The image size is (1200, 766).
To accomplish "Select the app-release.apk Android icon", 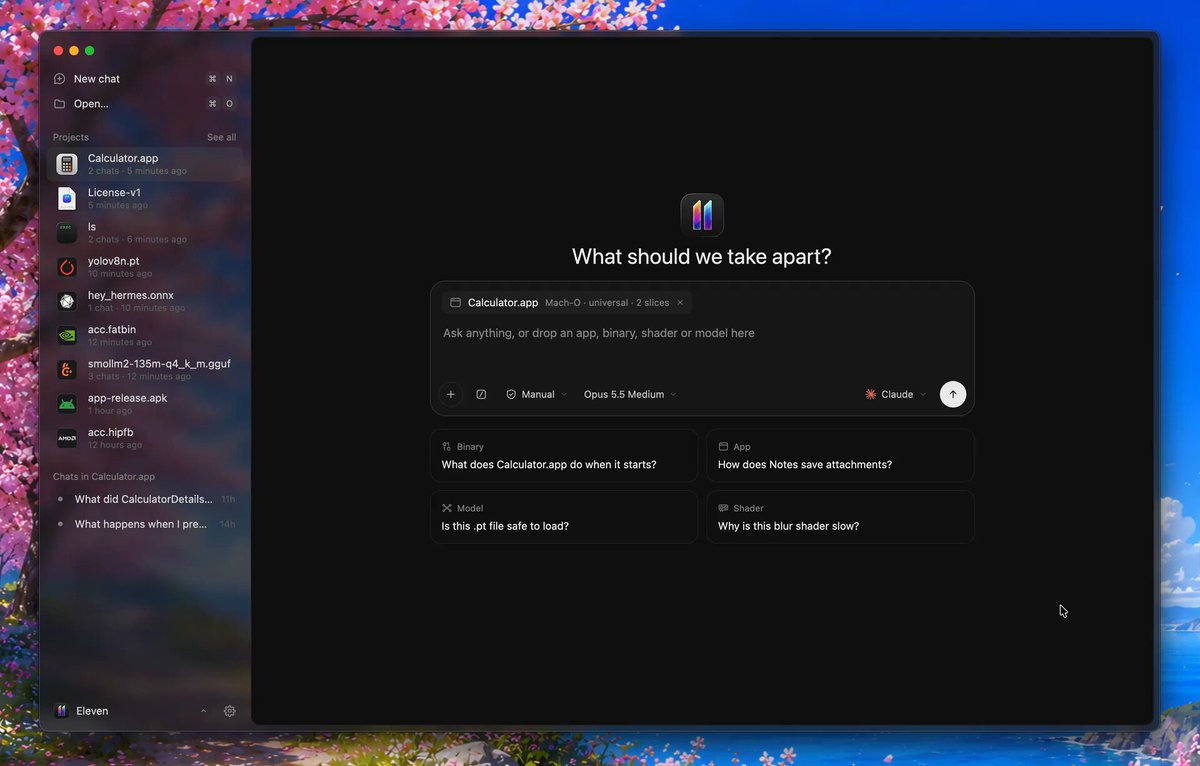I will click(x=67, y=404).
